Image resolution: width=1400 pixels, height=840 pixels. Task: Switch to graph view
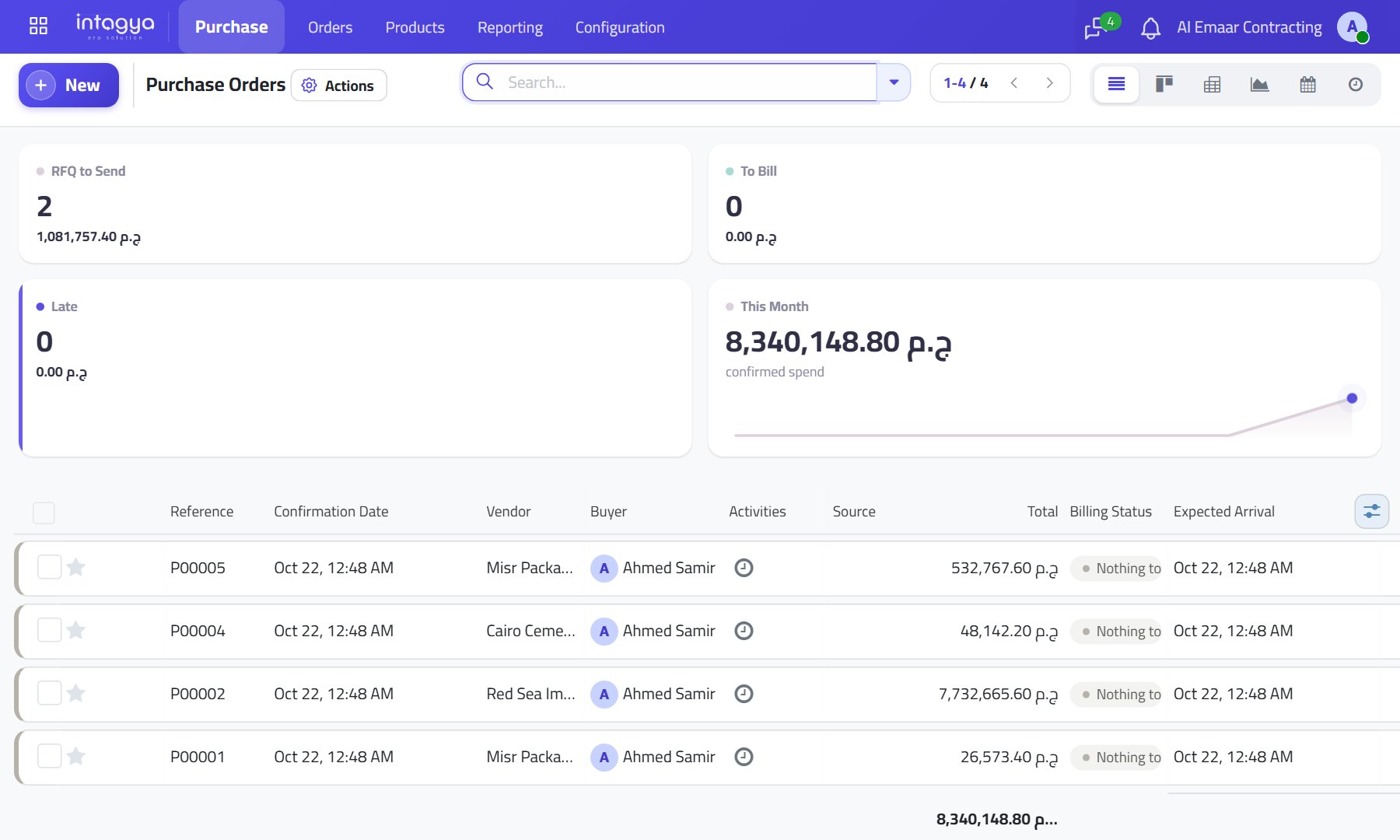[x=1259, y=84]
